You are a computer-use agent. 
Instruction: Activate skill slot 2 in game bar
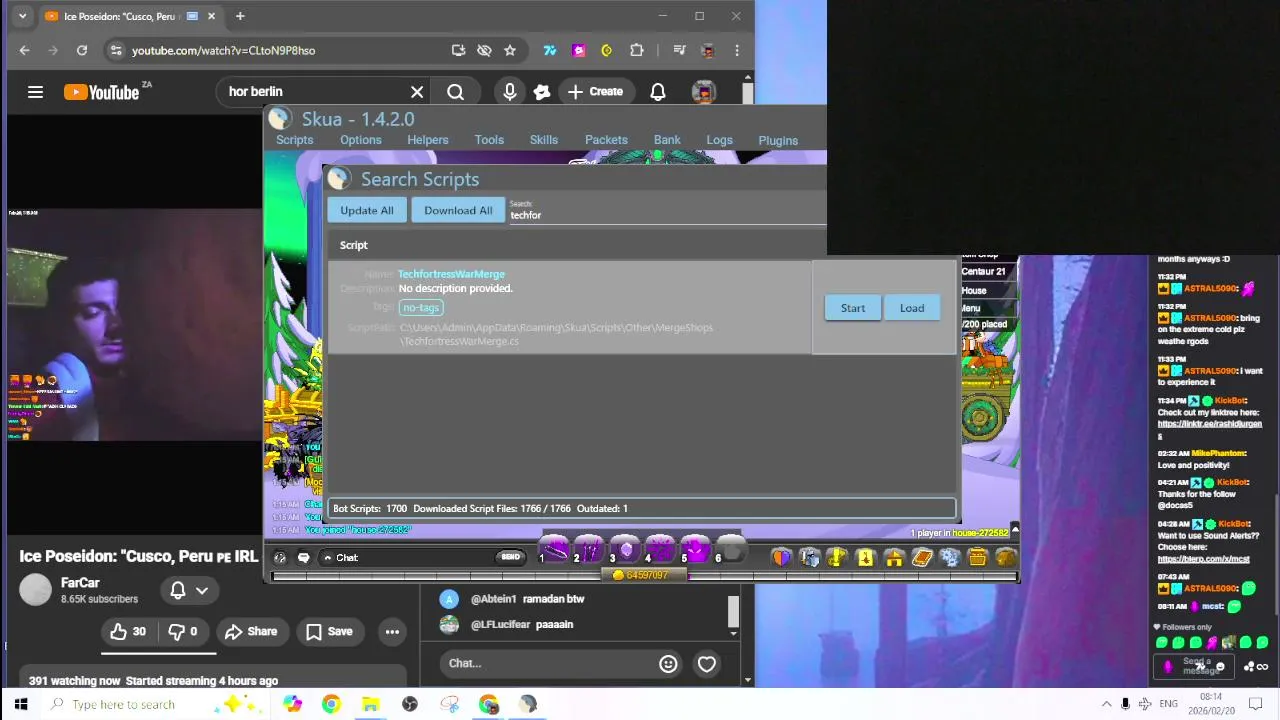tap(589, 549)
